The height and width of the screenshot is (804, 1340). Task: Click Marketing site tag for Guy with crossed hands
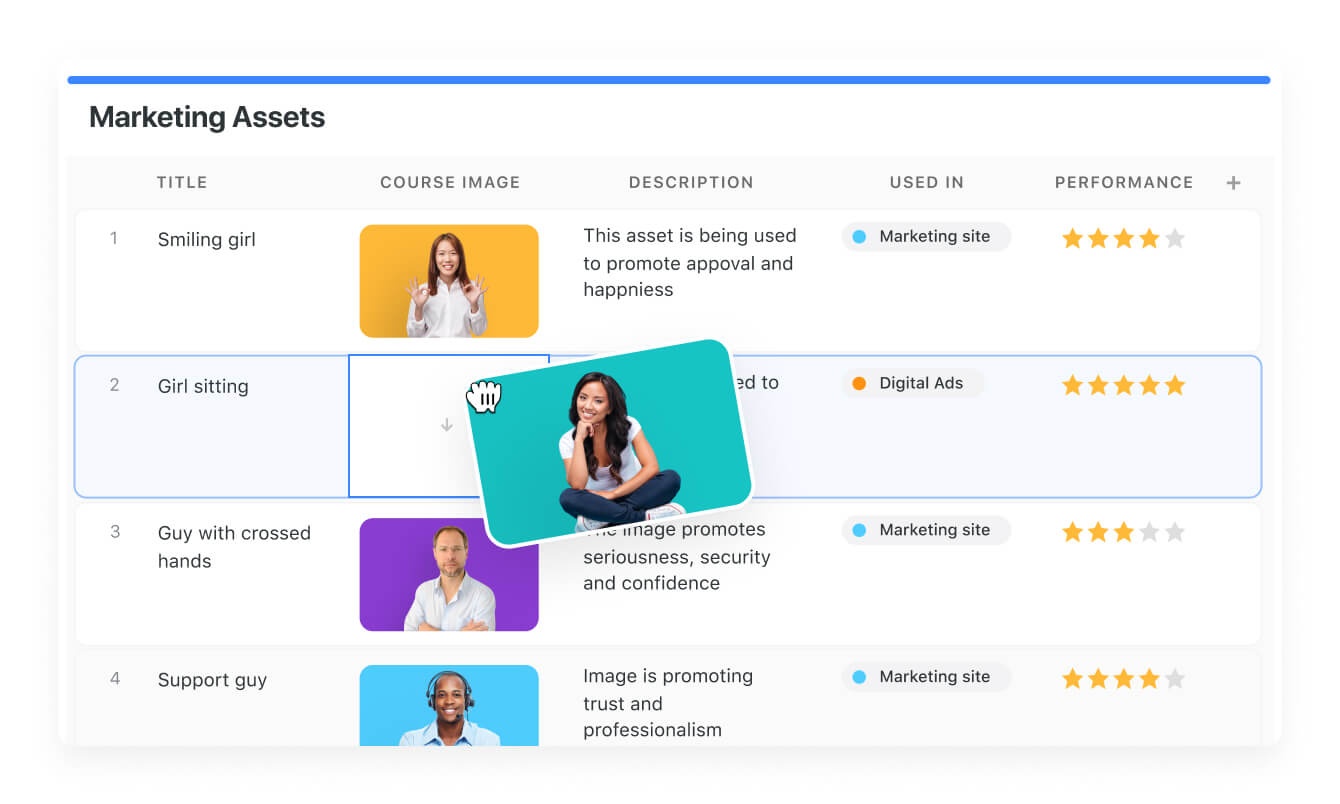(x=926, y=530)
